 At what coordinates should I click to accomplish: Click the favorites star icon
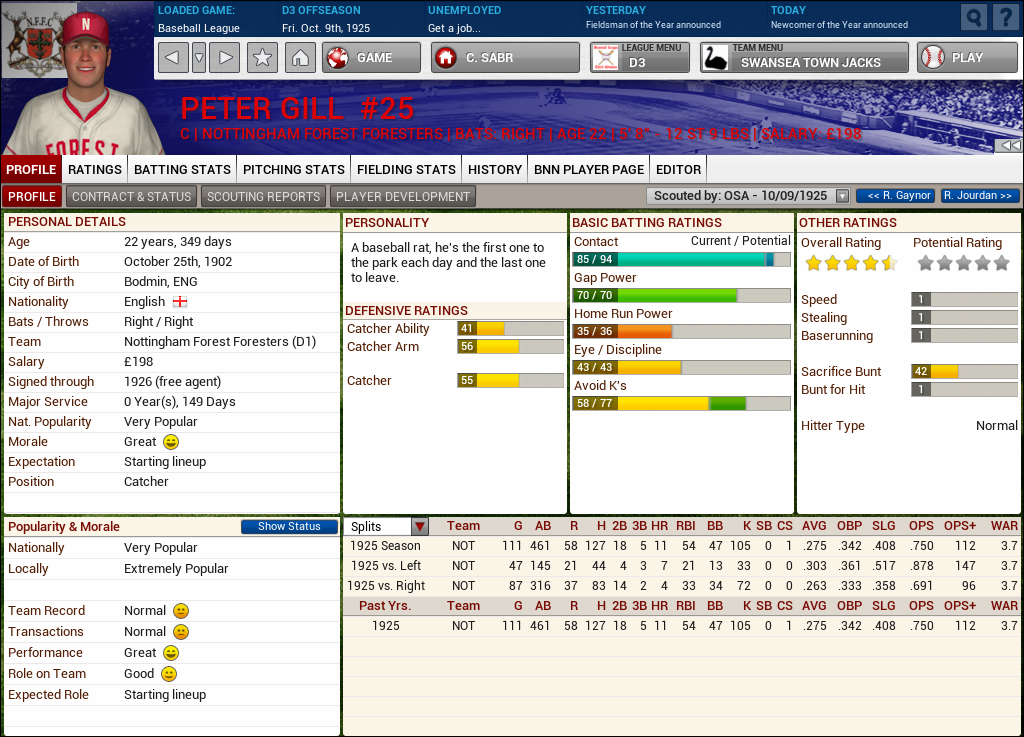(261, 57)
